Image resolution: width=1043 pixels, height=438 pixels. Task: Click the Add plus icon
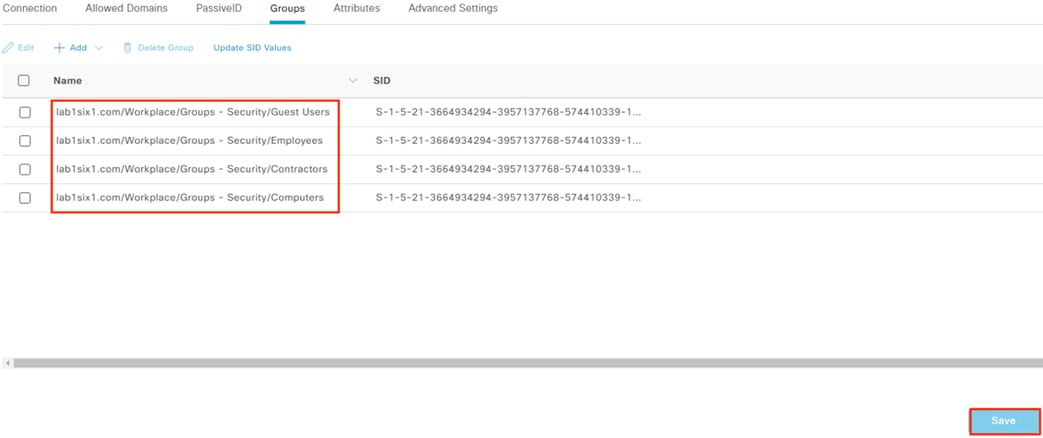coord(59,48)
